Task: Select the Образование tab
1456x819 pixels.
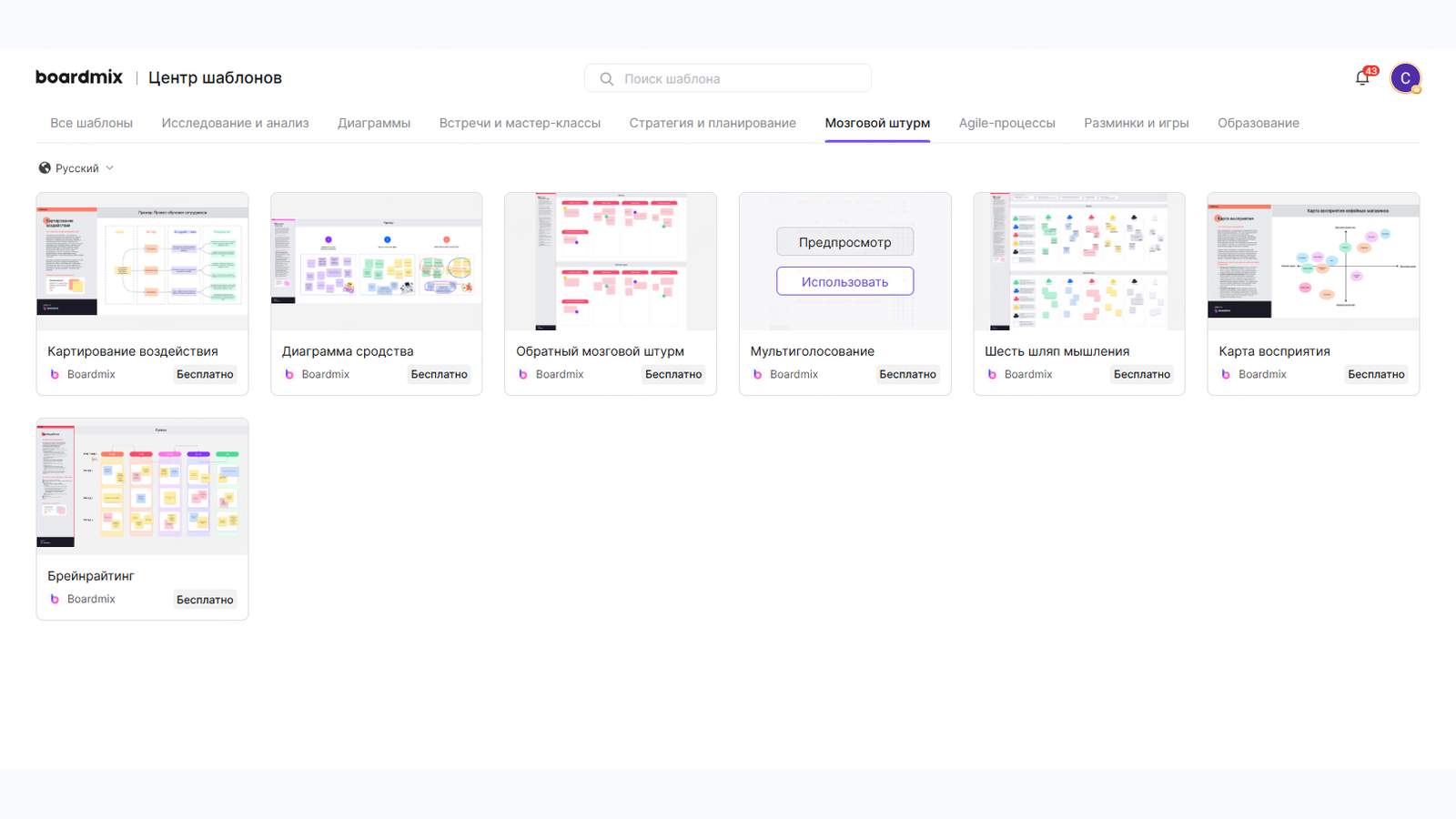Action: (x=1259, y=124)
